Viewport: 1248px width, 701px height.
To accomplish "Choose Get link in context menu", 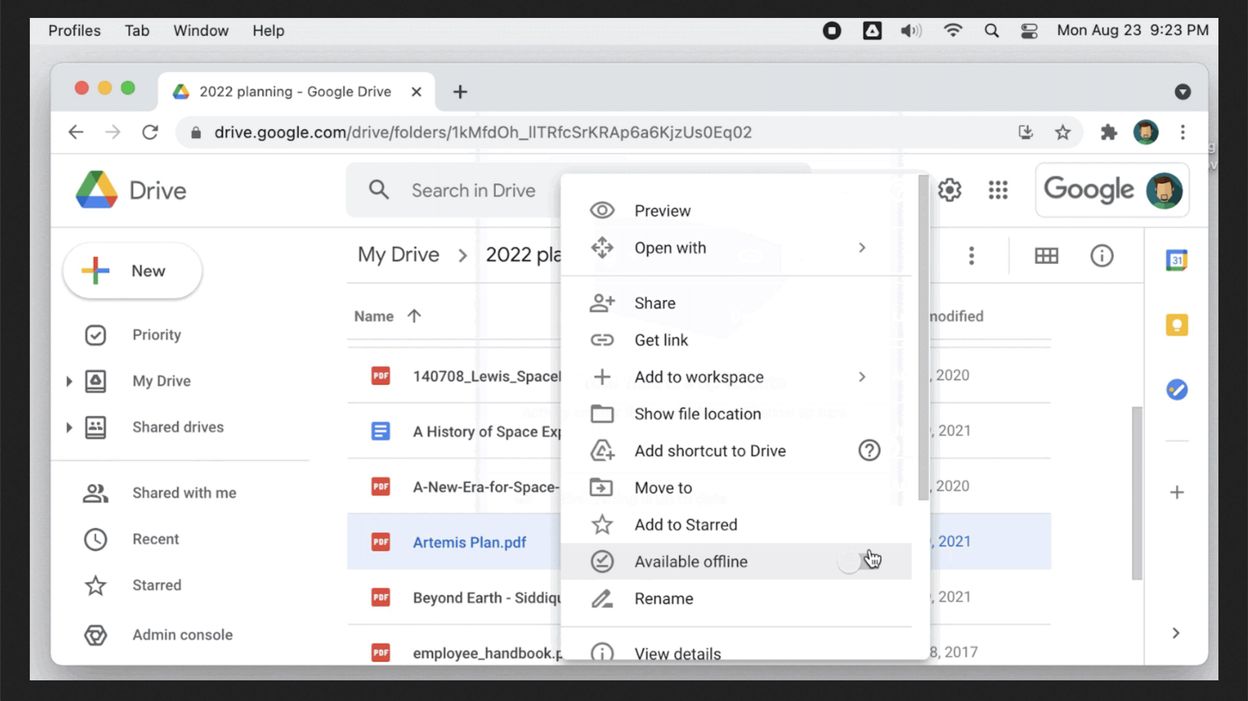I will (661, 340).
